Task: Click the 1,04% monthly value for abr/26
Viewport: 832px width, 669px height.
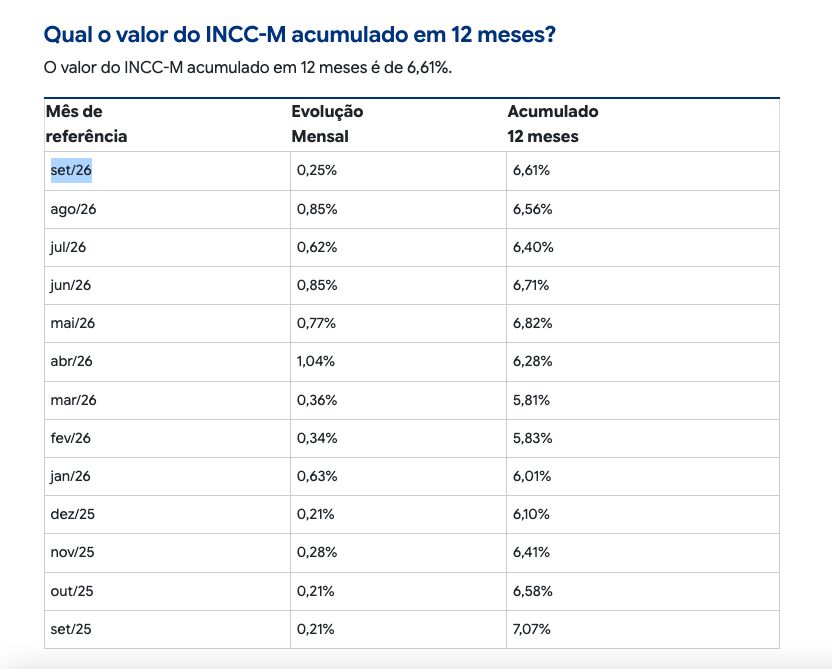Action: click(x=316, y=361)
